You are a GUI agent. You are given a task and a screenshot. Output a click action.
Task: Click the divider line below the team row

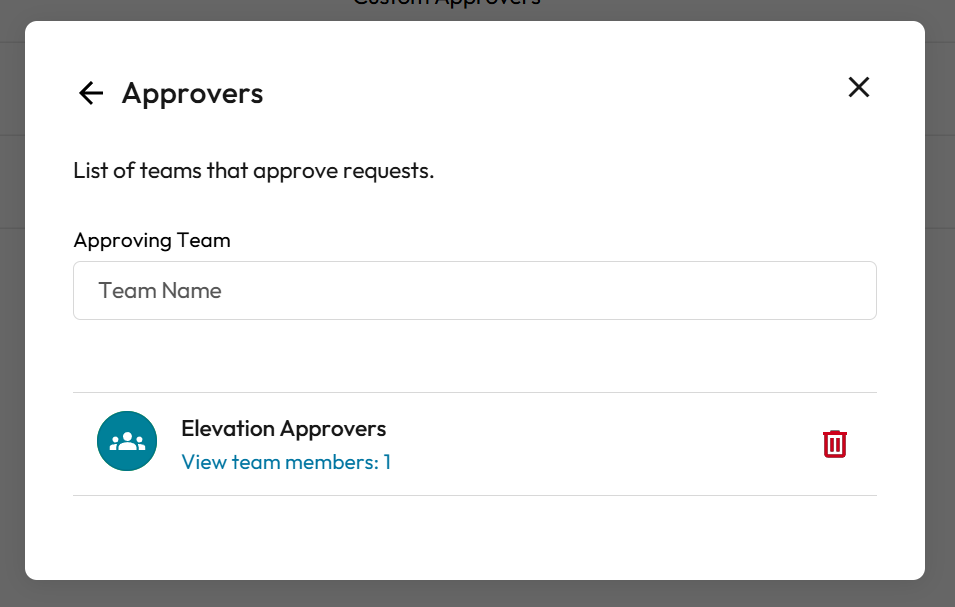475,495
